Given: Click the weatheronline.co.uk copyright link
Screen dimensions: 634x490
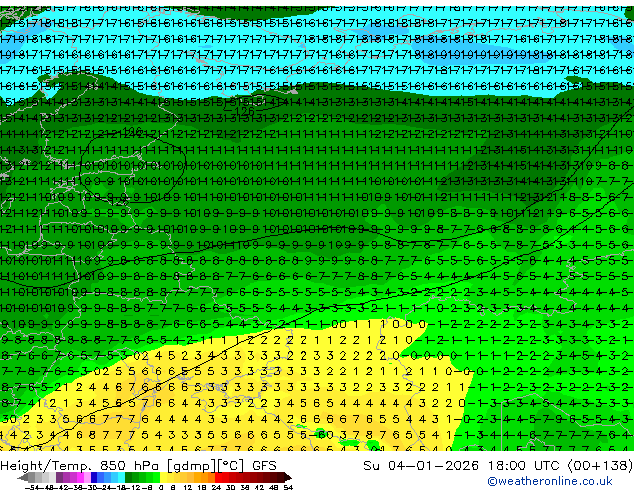Looking at the screenshot, I should [550, 481].
